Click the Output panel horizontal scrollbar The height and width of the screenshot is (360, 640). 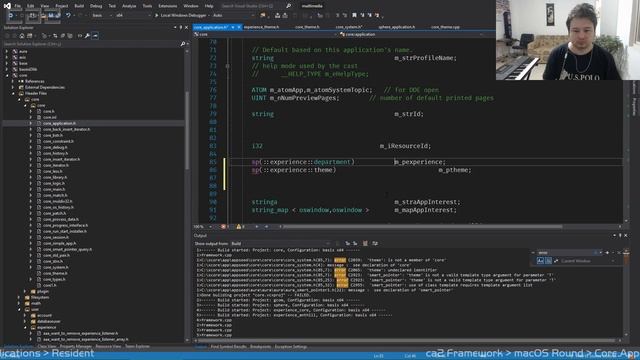click(406, 340)
